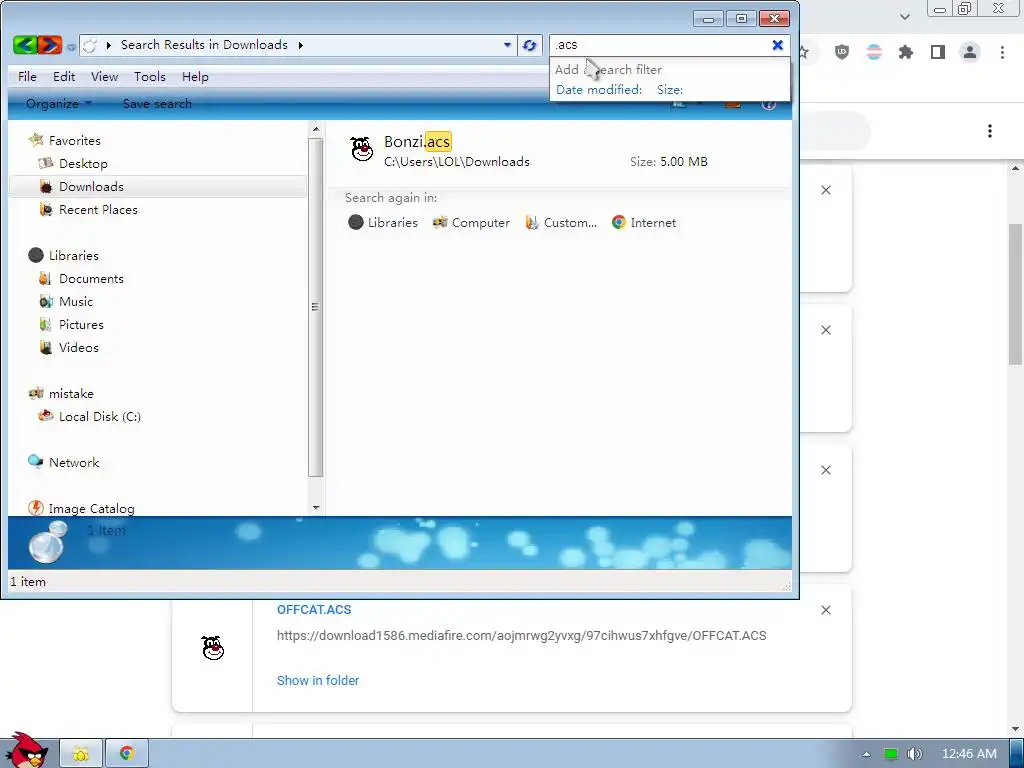Click in the .acs search box
The width and height of the screenshot is (1024, 768).
pos(660,45)
